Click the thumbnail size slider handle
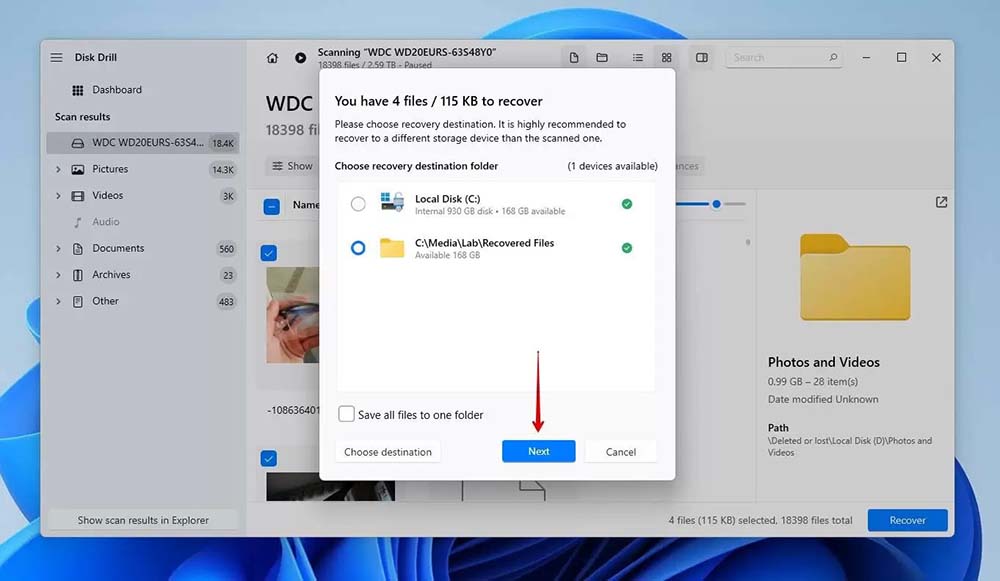 (717, 204)
